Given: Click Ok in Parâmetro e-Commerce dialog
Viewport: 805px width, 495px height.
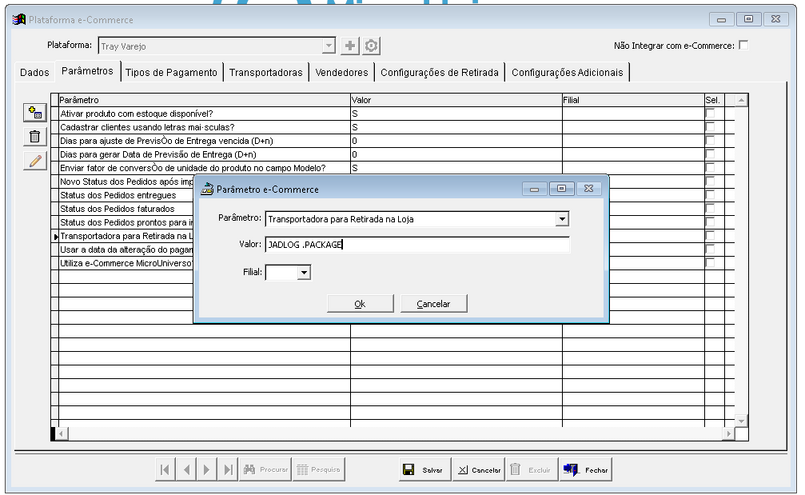Looking at the screenshot, I should click(360, 303).
